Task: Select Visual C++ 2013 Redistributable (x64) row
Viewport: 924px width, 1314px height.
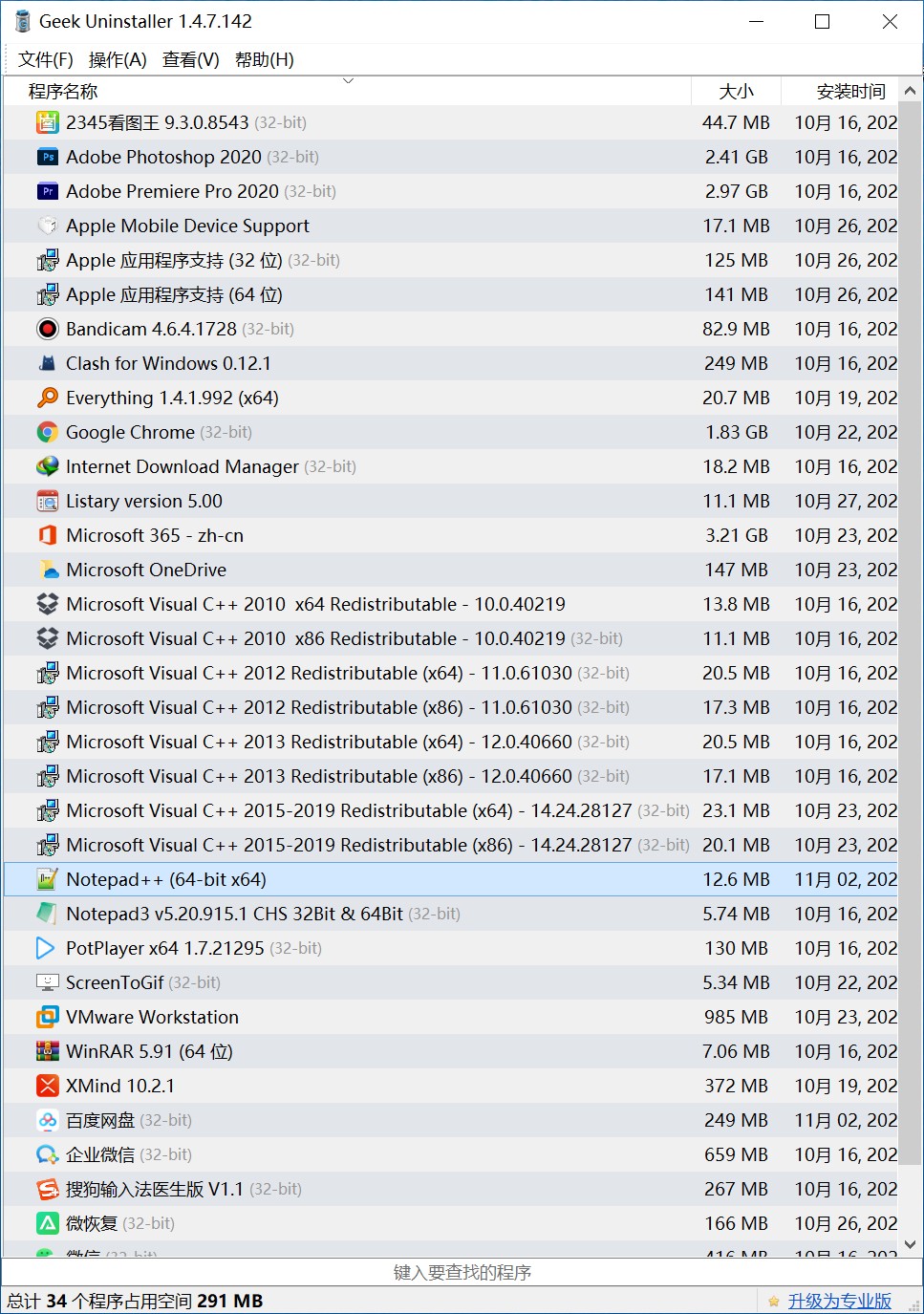Action: pos(451,742)
